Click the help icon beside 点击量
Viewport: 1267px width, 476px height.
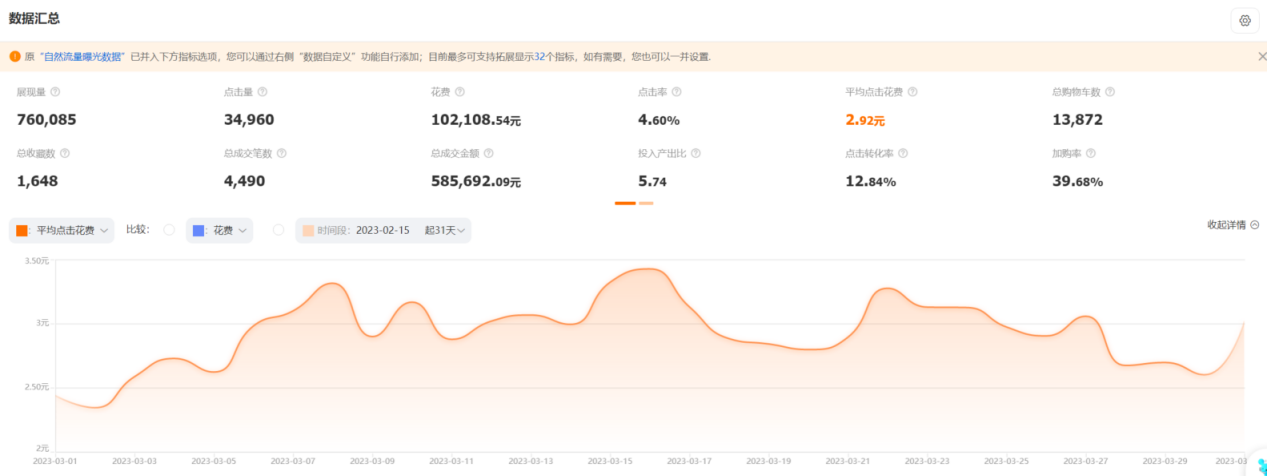[262, 92]
